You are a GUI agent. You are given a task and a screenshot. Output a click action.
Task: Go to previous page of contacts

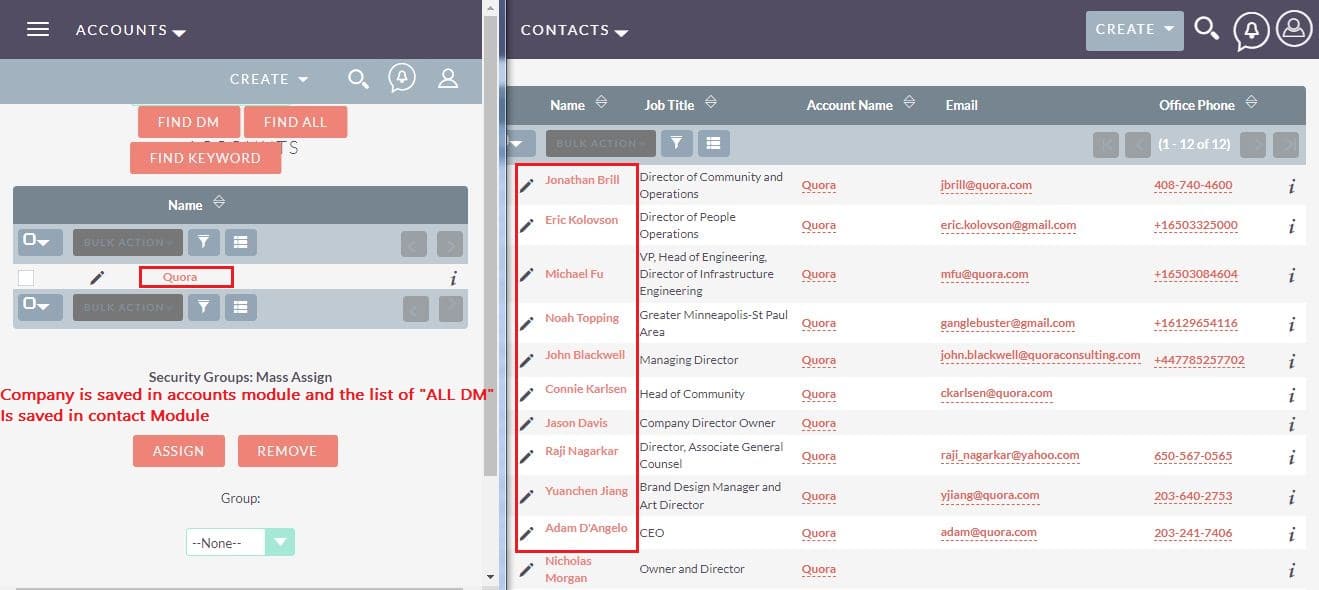1138,144
